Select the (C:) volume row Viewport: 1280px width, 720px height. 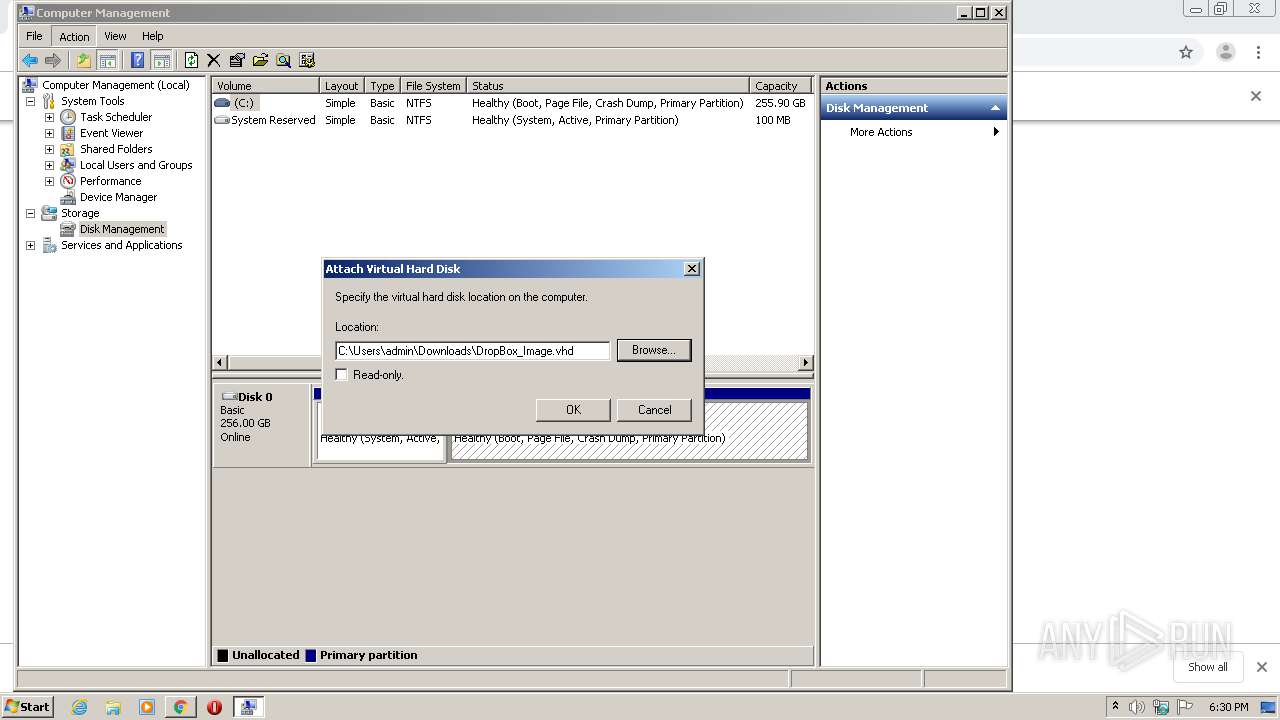click(511, 103)
